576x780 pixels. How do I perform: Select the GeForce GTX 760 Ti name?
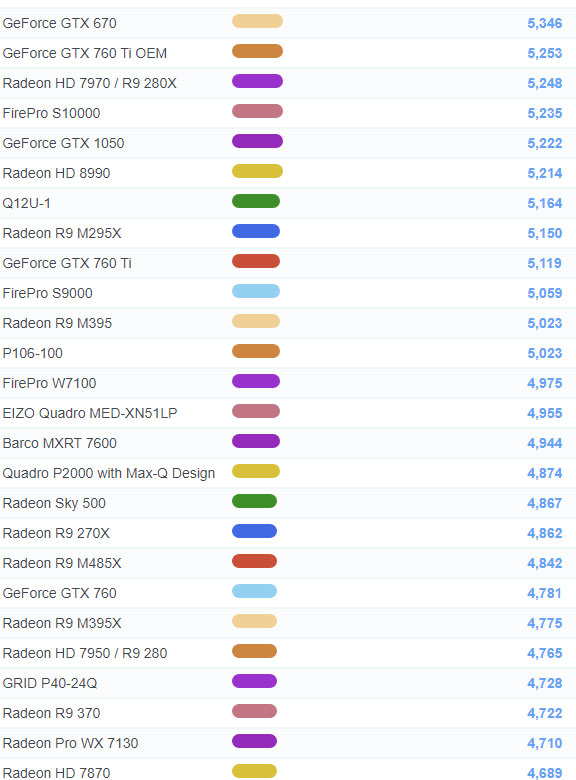pos(67,263)
